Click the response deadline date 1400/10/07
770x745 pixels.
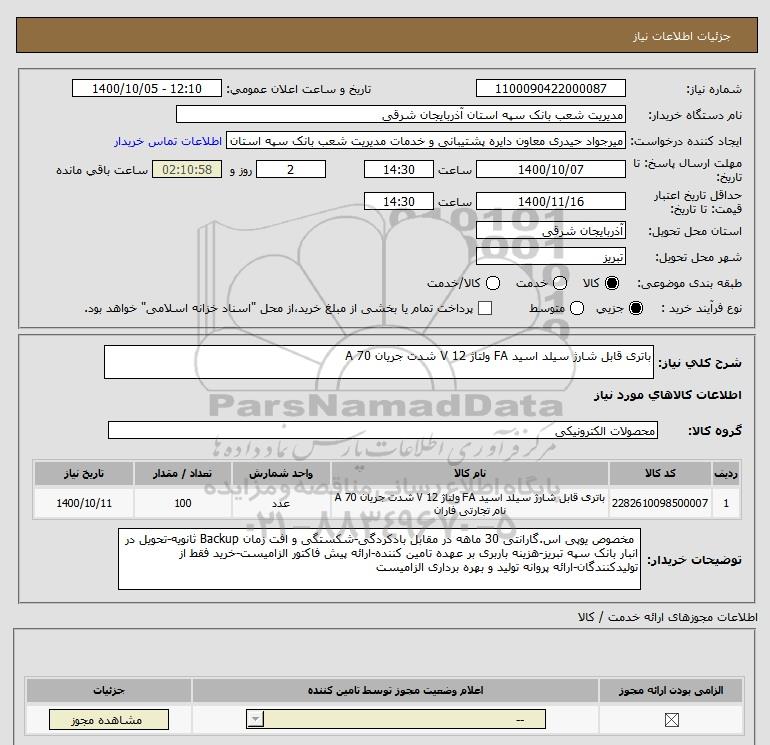click(x=550, y=169)
